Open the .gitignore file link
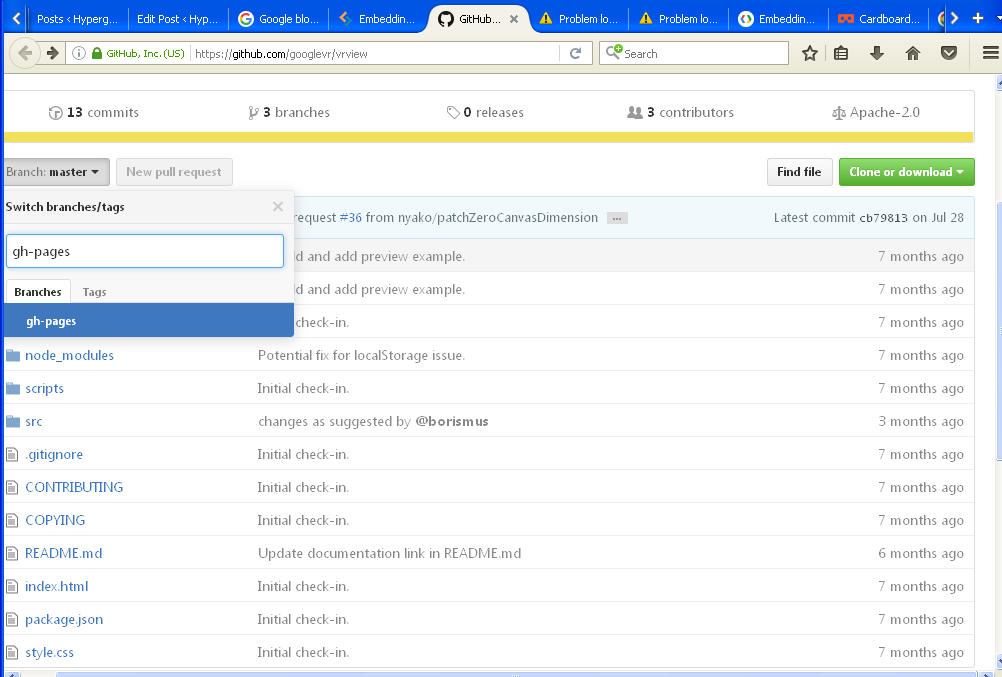Screen dimensions: 1002x677 point(54,455)
